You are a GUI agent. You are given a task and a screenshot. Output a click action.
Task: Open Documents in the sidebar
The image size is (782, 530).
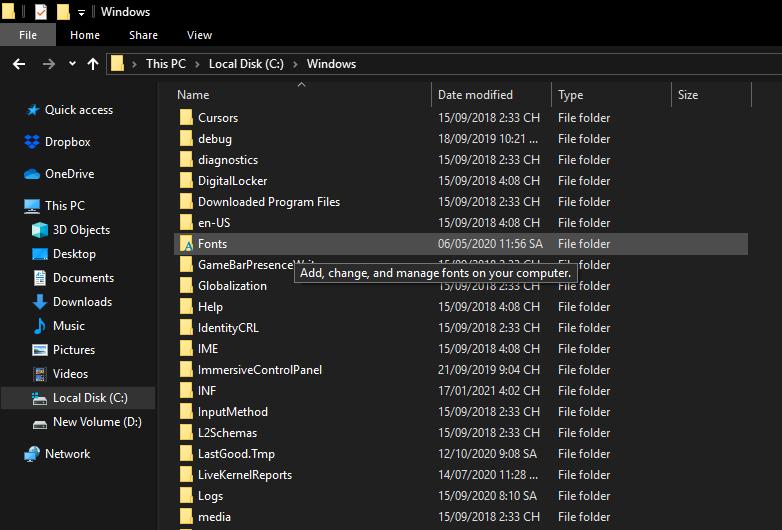pos(83,278)
